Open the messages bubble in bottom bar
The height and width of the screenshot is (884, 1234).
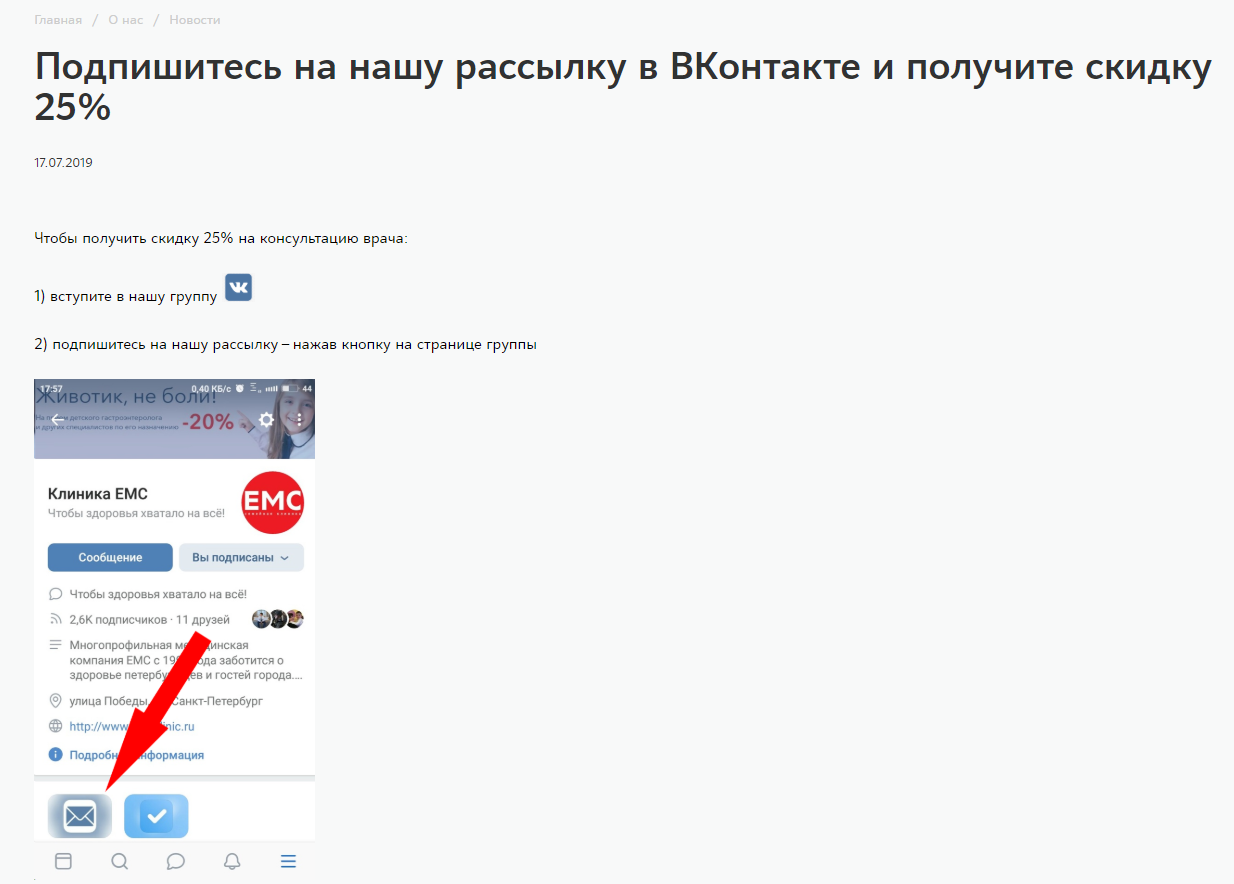[x=175, y=861]
